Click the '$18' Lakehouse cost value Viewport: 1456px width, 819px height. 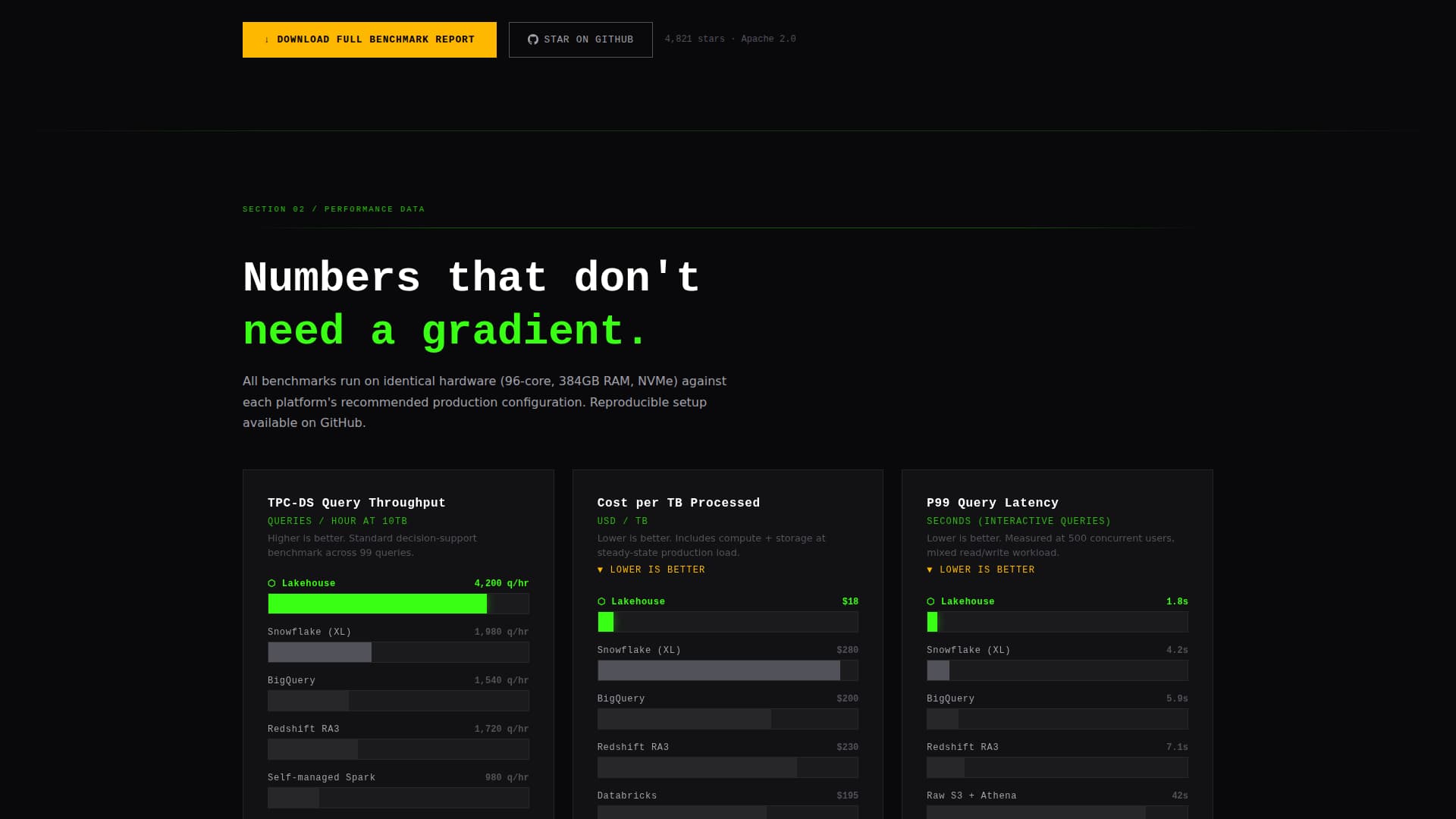pos(850,601)
